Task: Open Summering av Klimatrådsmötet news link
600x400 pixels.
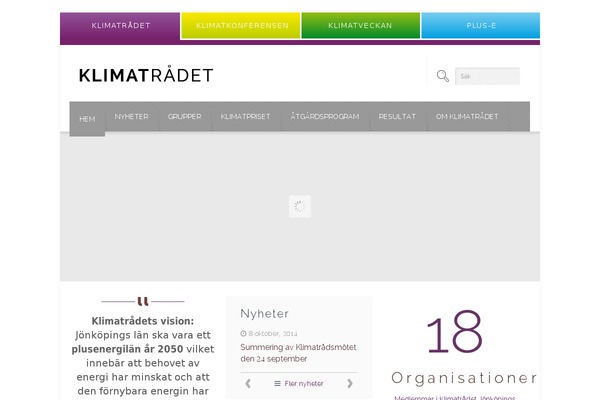Action: [298, 353]
